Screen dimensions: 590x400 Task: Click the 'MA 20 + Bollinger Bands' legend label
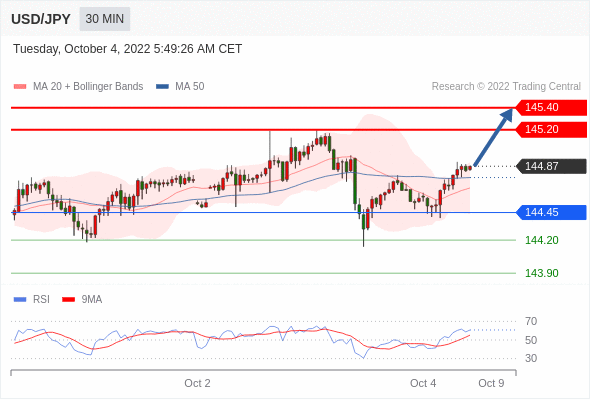point(88,87)
